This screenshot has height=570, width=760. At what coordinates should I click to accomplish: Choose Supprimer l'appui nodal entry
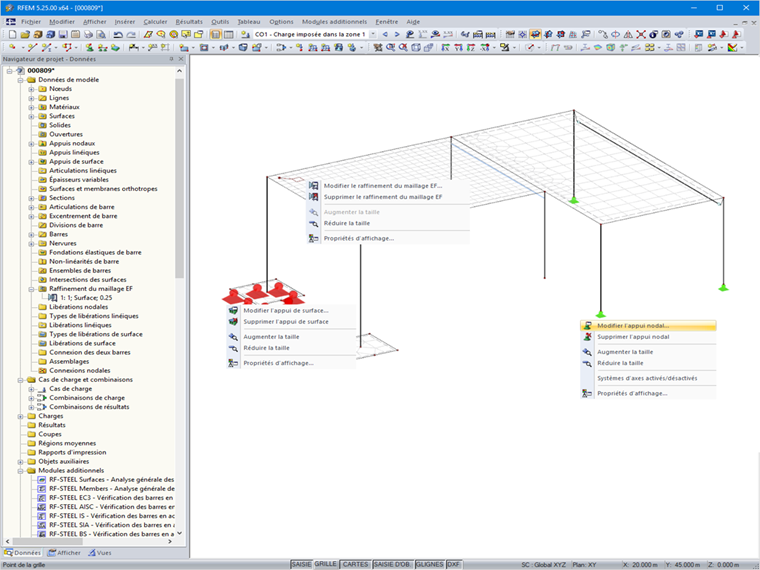click(648, 337)
